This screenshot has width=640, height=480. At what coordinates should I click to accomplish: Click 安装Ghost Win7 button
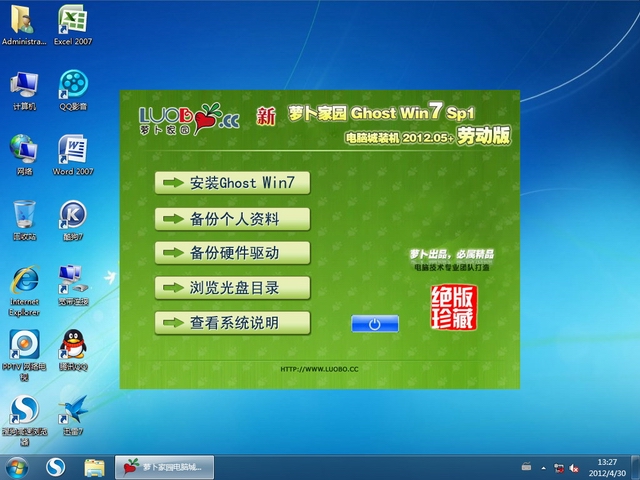(x=232, y=183)
